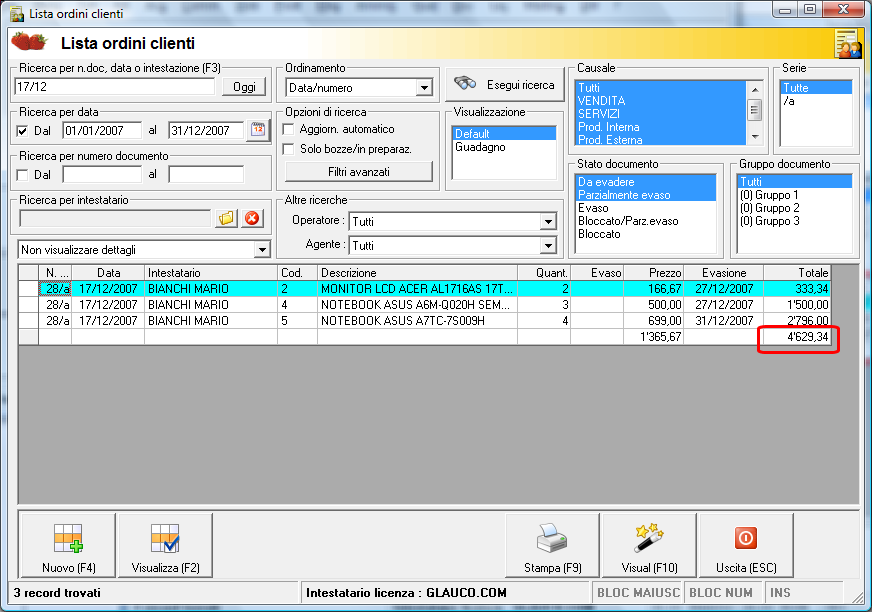Image resolution: width=872 pixels, height=612 pixels.
Task: Click document number Dal input field
Action: click(102, 174)
